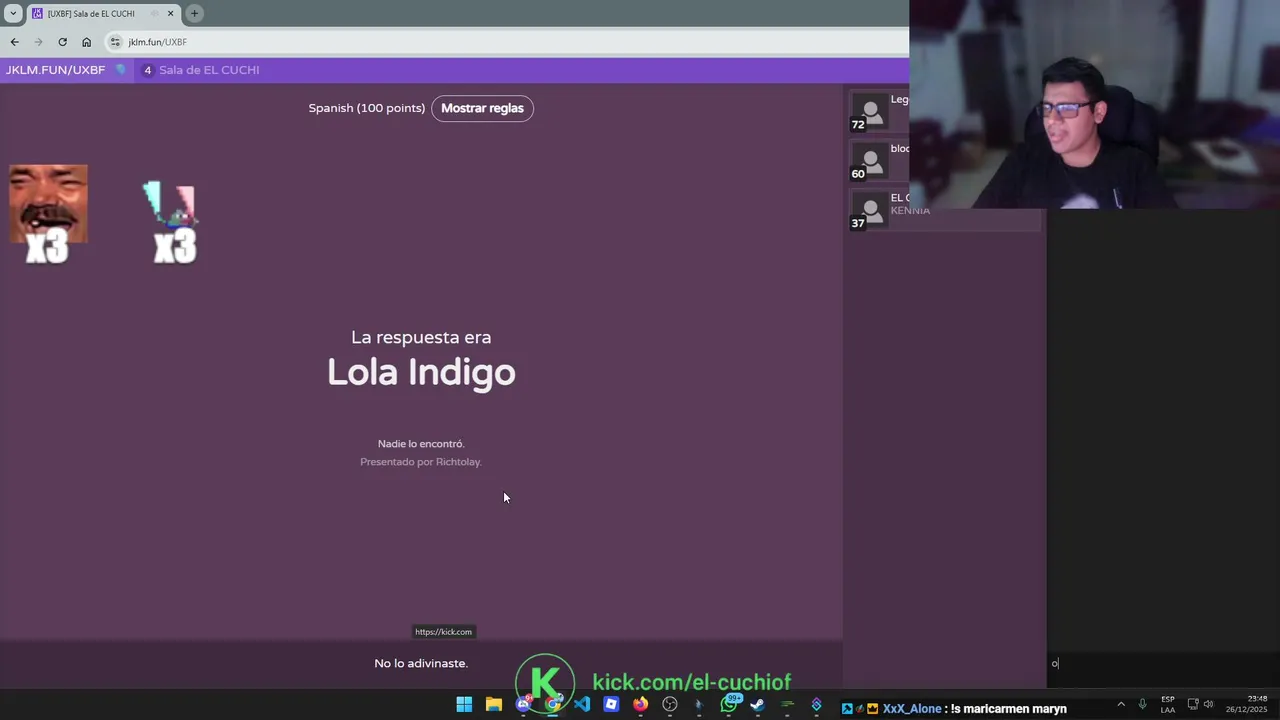Click the player count badge showing 4
The width and height of the screenshot is (1280, 720).
[x=148, y=70]
